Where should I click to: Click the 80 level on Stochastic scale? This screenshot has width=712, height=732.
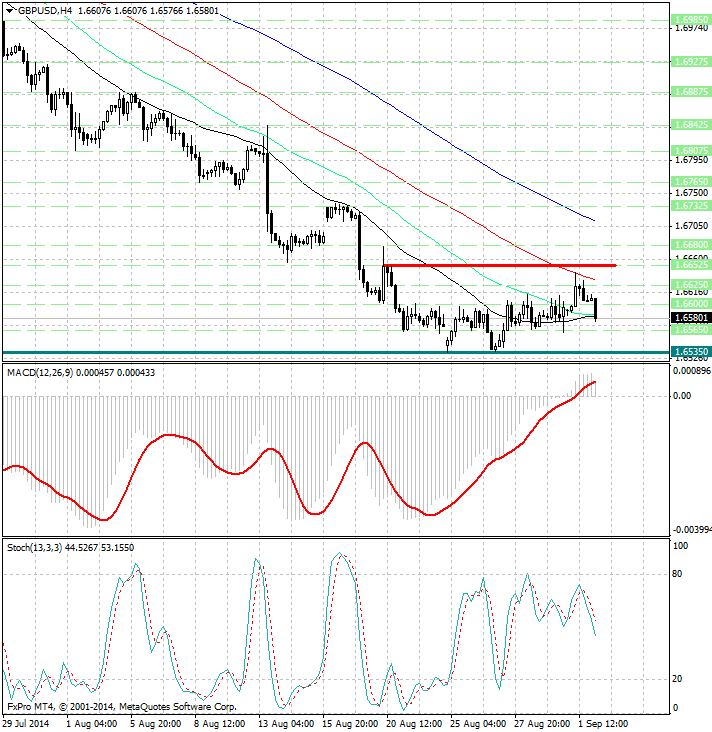[679, 574]
